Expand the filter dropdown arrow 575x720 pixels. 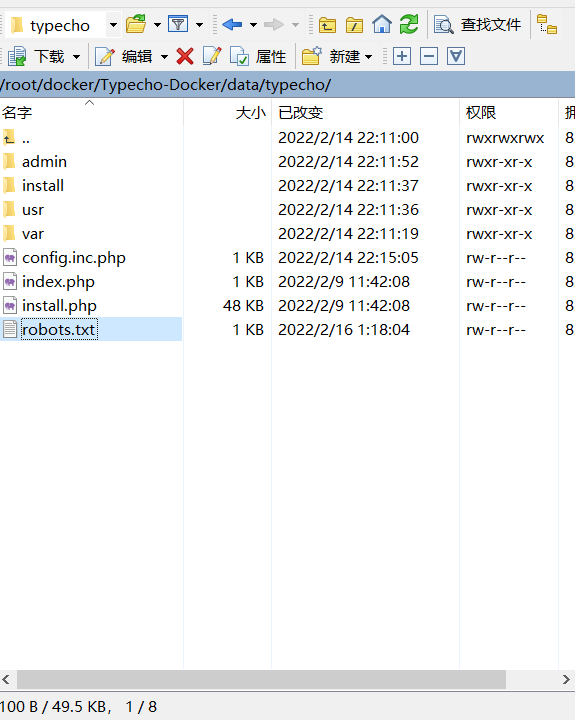pyautogui.click(x=199, y=25)
